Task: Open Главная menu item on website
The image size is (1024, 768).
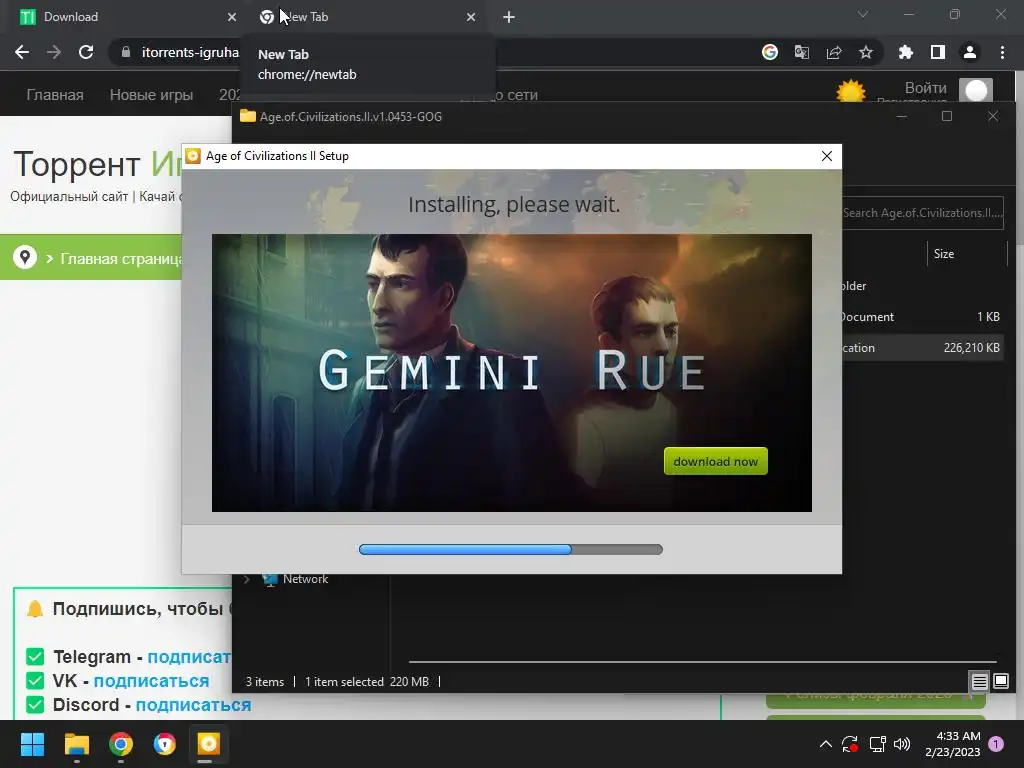Action: pyautogui.click(x=55, y=95)
